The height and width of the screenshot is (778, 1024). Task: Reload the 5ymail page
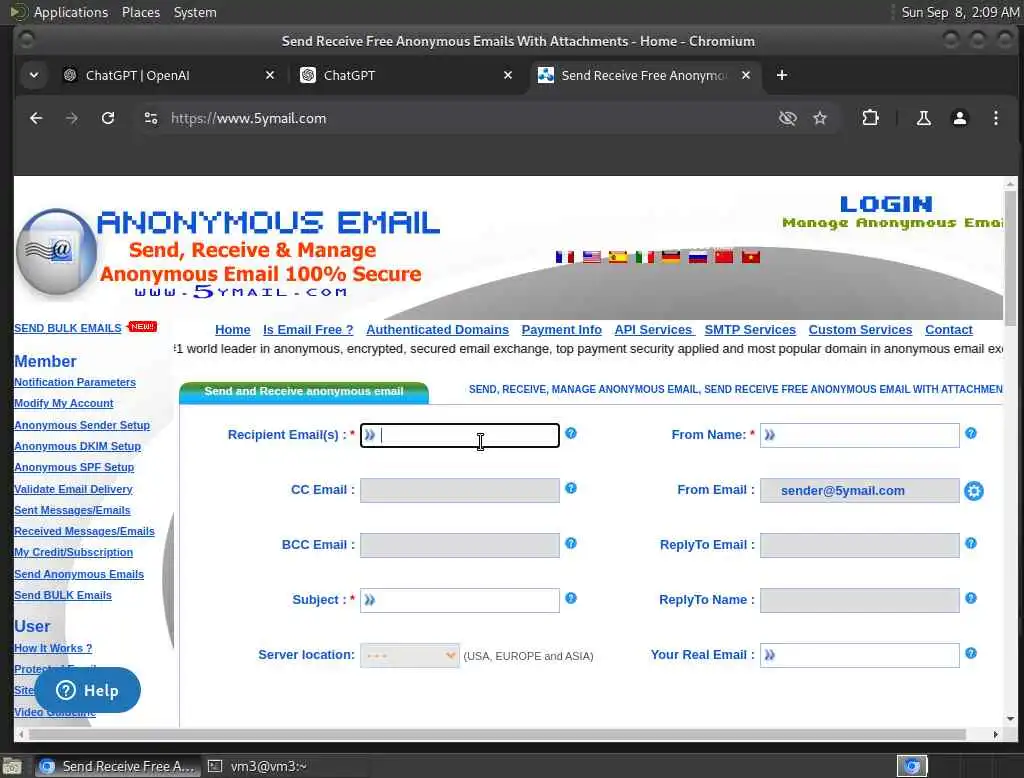click(108, 118)
